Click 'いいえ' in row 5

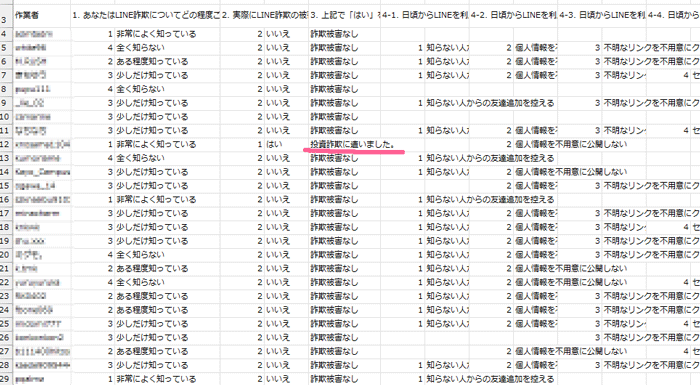pos(278,48)
